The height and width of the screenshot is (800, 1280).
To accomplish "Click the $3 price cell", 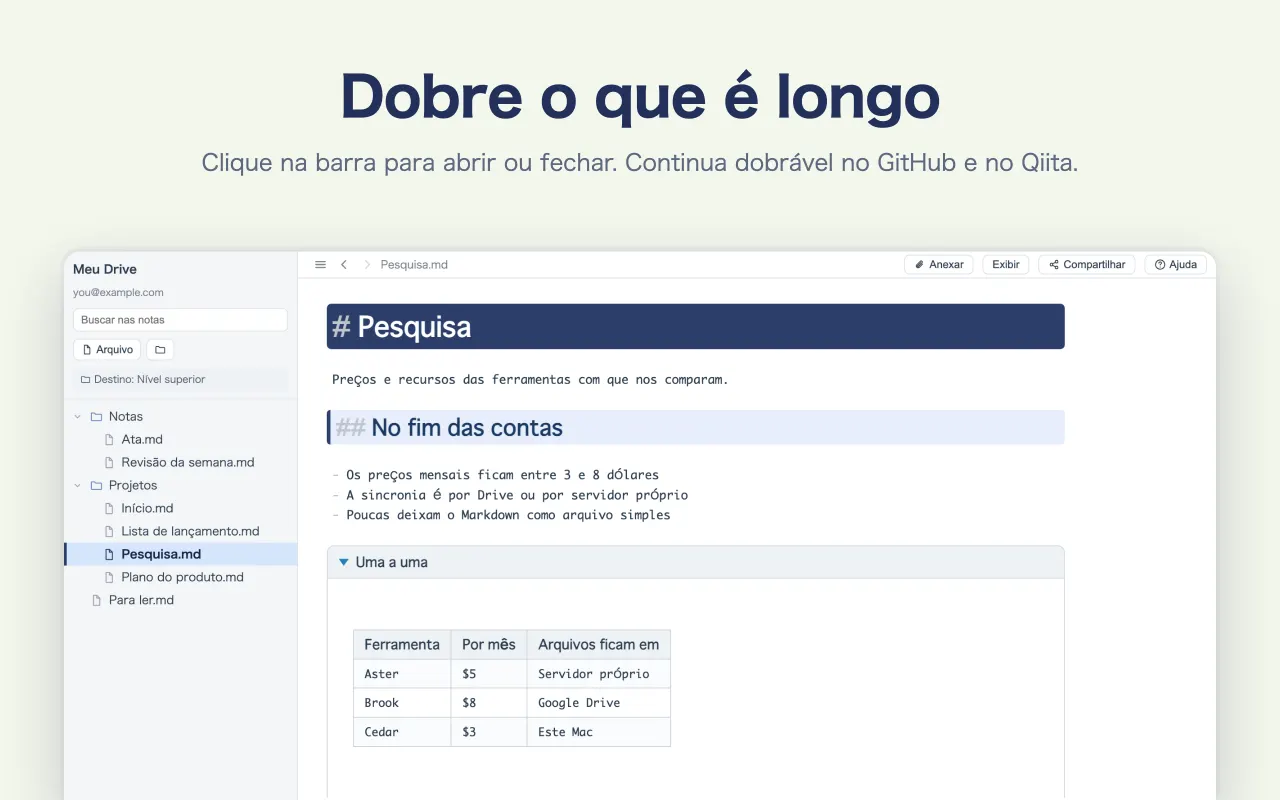I will click(x=489, y=732).
